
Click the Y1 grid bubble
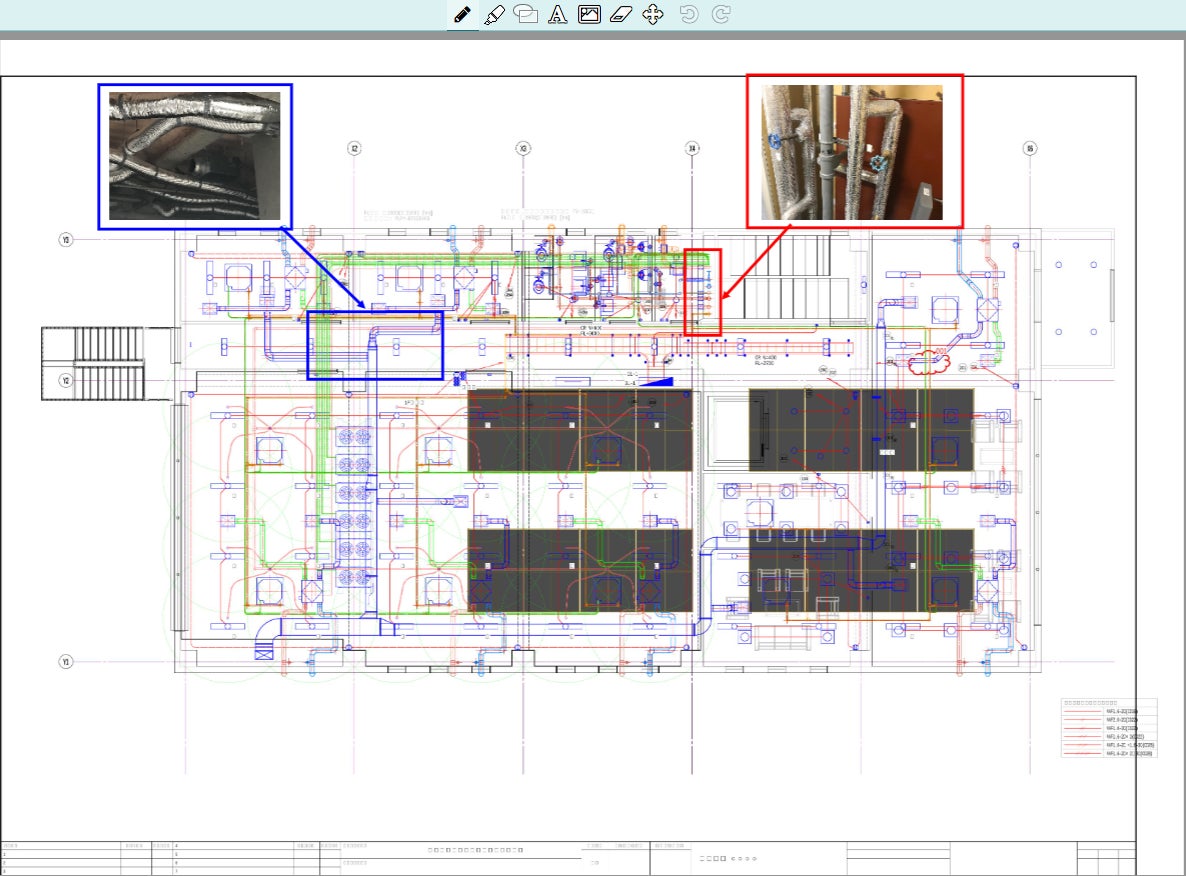(x=66, y=662)
